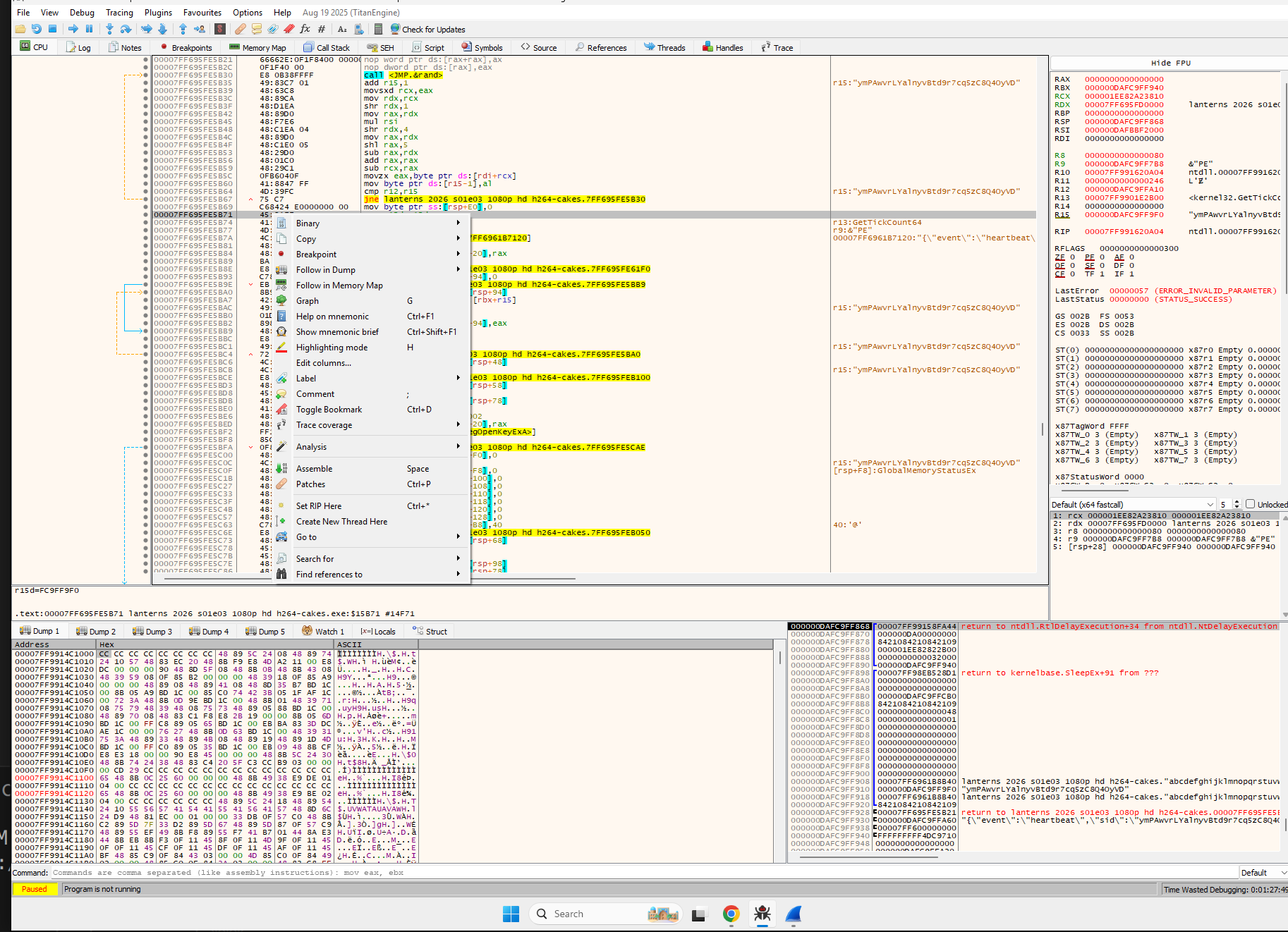Open the Functions fx toolbar icon
This screenshot has height=932, width=1288.
(x=305, y=29)
